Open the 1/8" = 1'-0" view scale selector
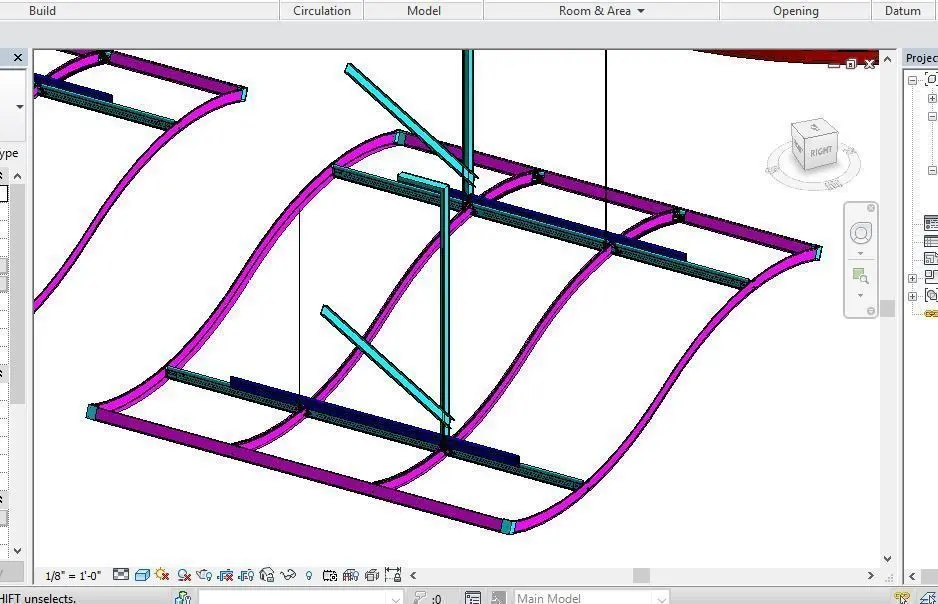Image resolution: width=938 pixels, height=604 pixels. click(x=73, y=576)
